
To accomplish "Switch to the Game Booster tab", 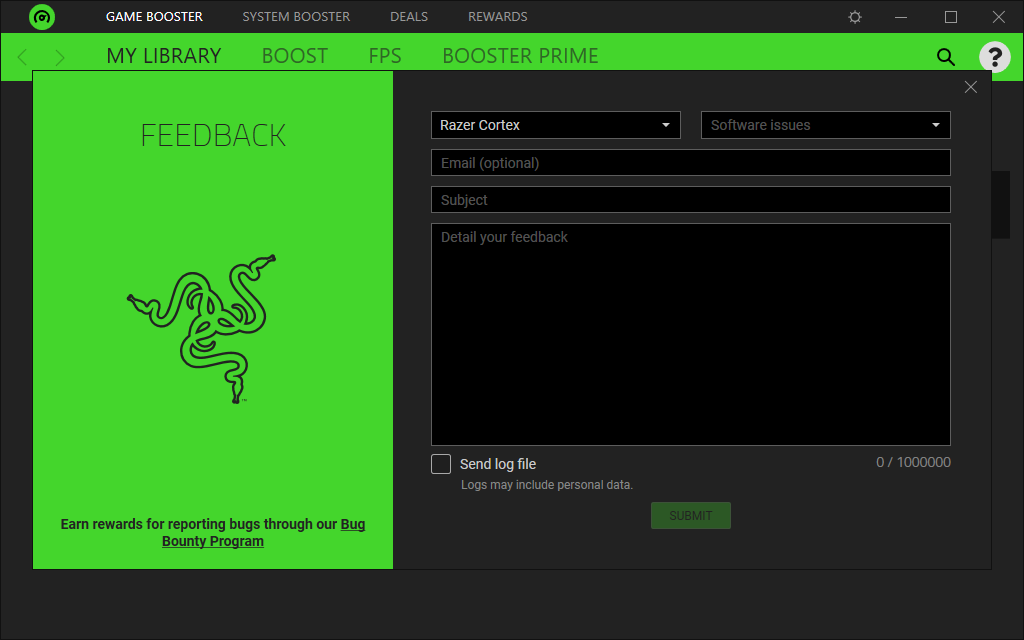I will pyautogui.click(x=154, y=16).
